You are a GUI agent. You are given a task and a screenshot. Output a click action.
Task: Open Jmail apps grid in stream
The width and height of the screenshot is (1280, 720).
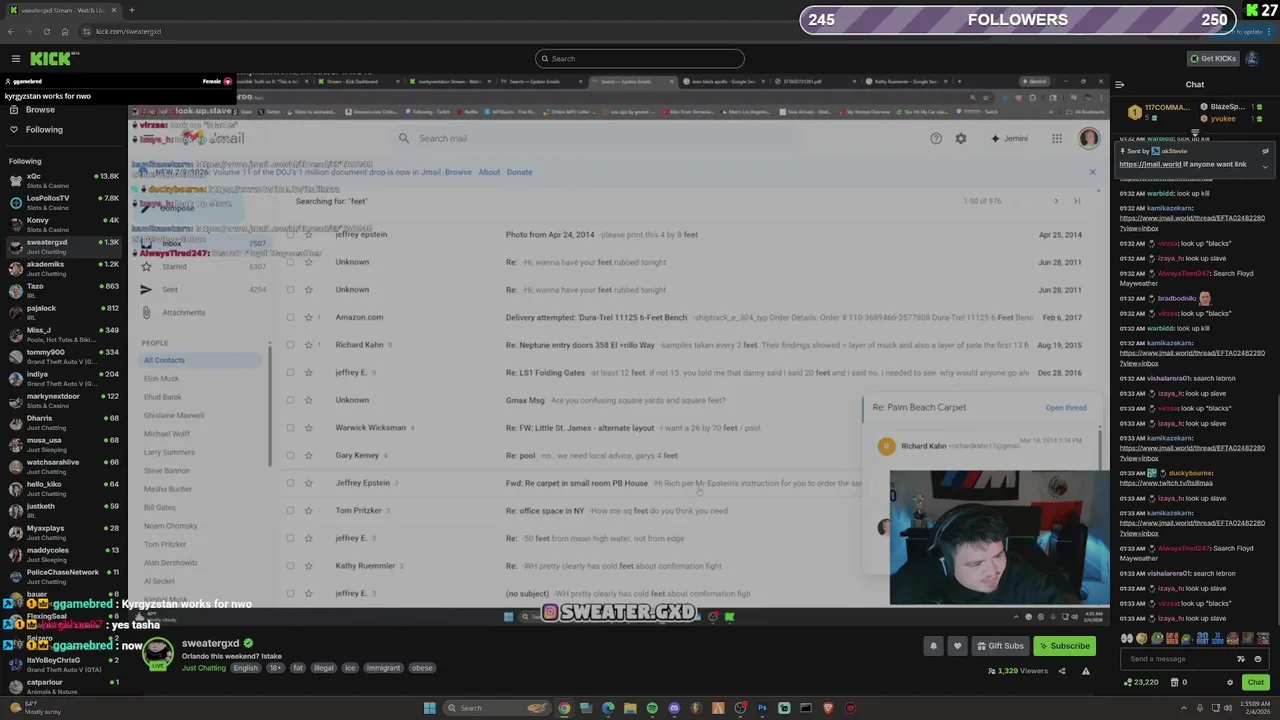coord(1057,139)
